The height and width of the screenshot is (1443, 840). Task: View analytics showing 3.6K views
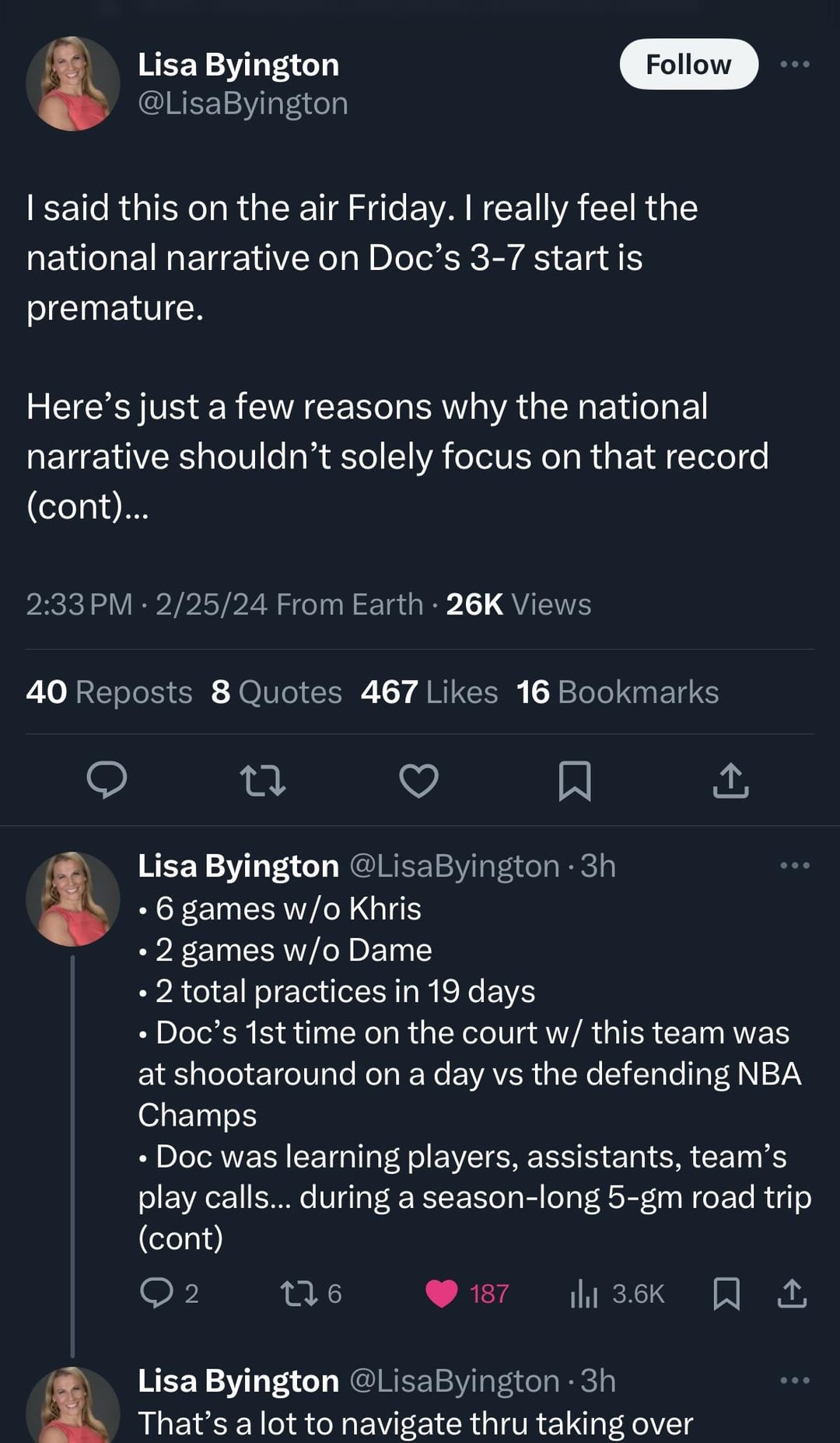click(x=585, y=1293)
